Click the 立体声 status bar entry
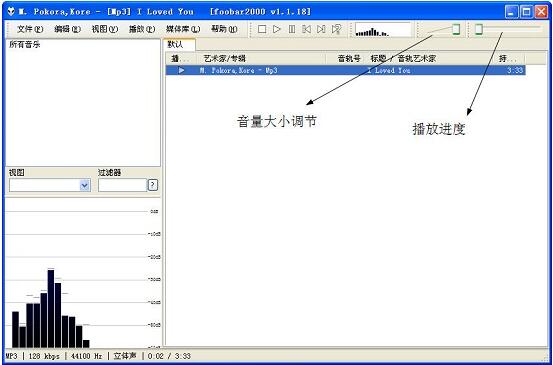Viewport: 553px width, 365px height. [125, 356]
